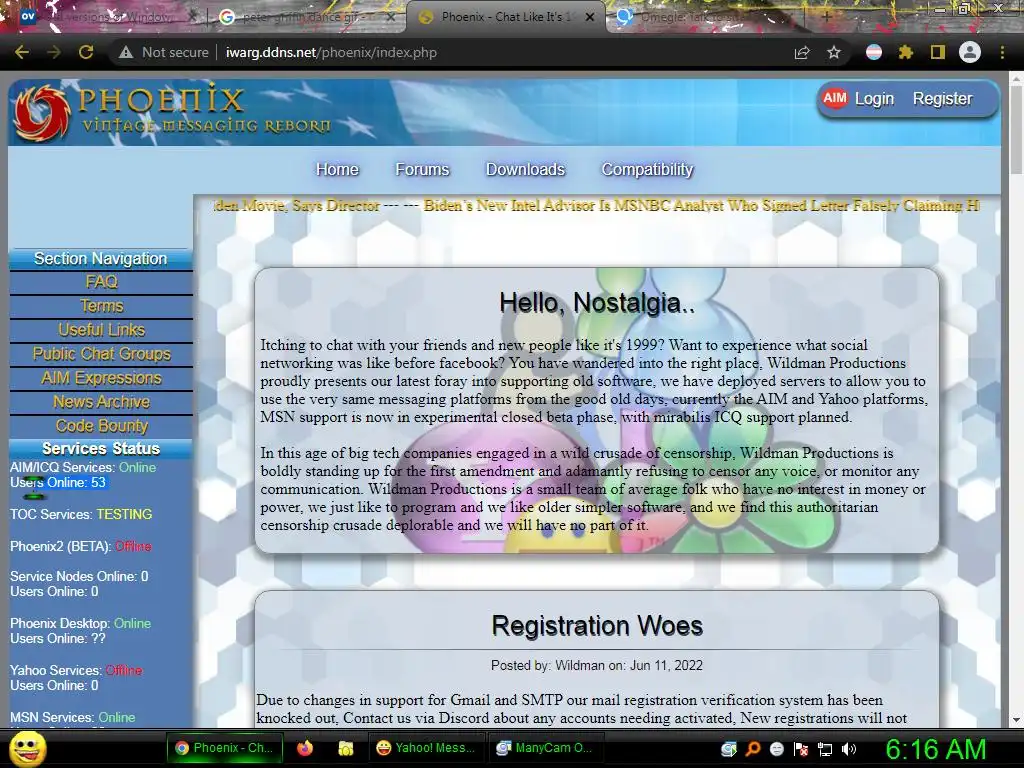This screenshot has height=768, width=1024.
Task: Open the Login link
Action: [x=874, y=99]
